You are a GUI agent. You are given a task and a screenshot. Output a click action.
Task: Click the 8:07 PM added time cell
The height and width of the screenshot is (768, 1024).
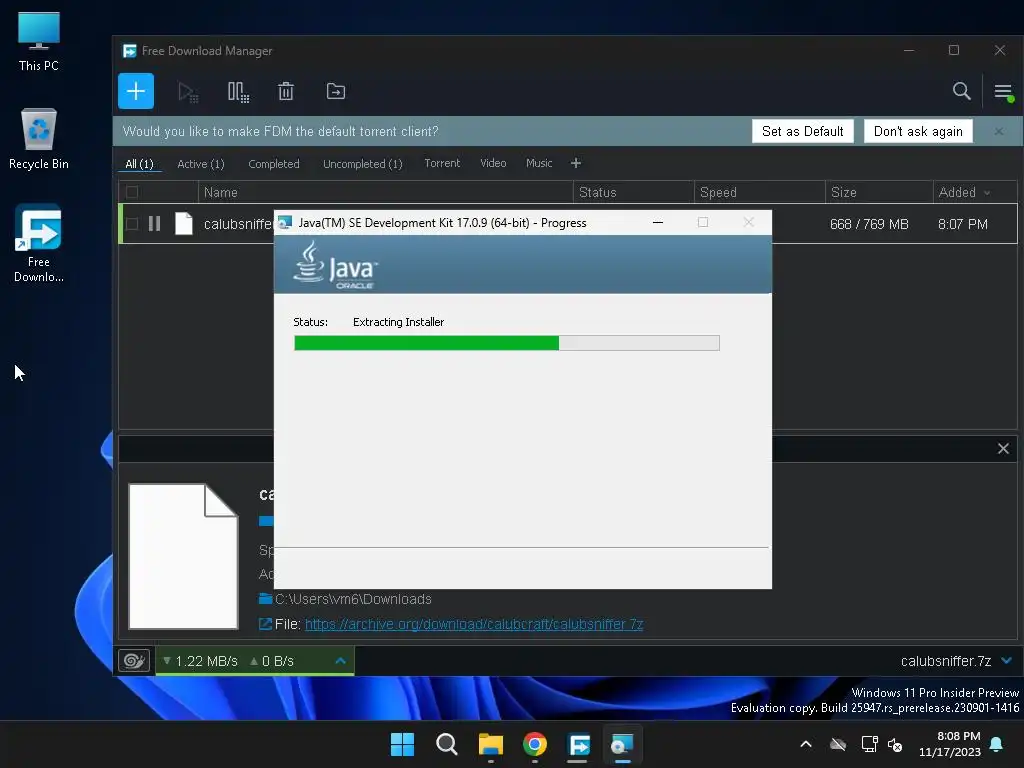[x=963, y=224]
